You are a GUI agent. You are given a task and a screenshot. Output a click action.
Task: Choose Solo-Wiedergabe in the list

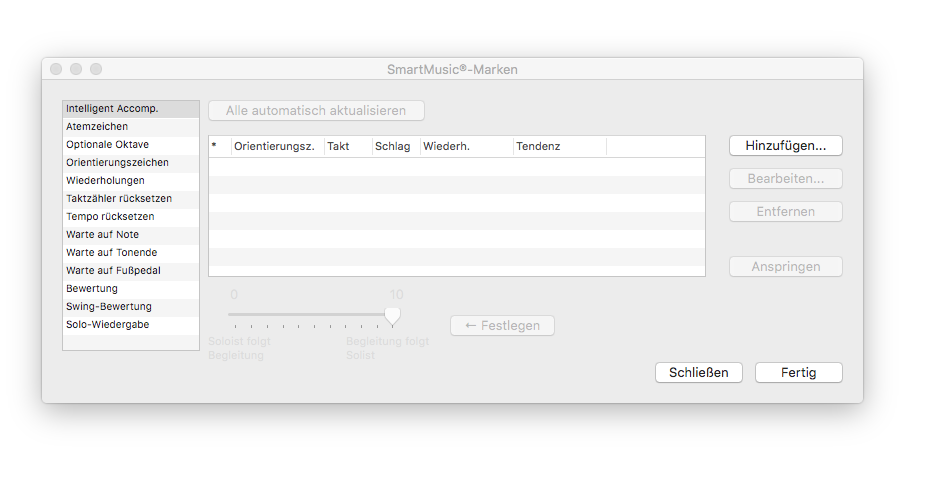tap(131, 325)
